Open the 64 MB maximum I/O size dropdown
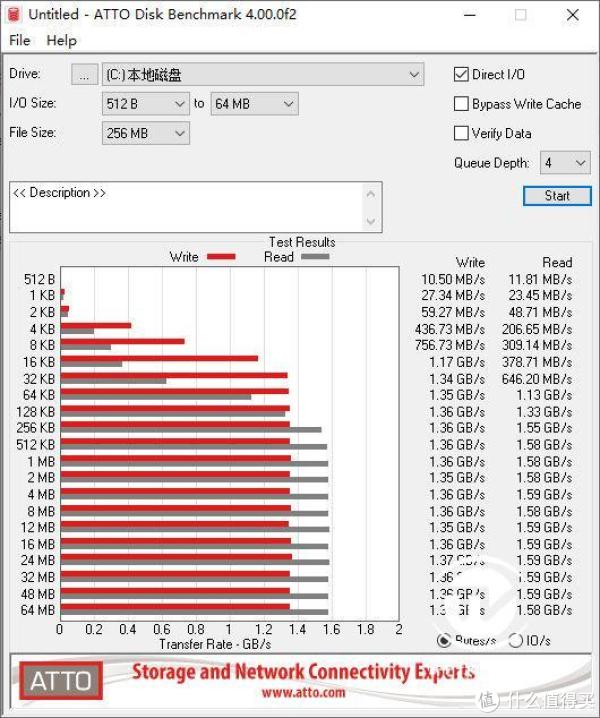 coord(254,104)
